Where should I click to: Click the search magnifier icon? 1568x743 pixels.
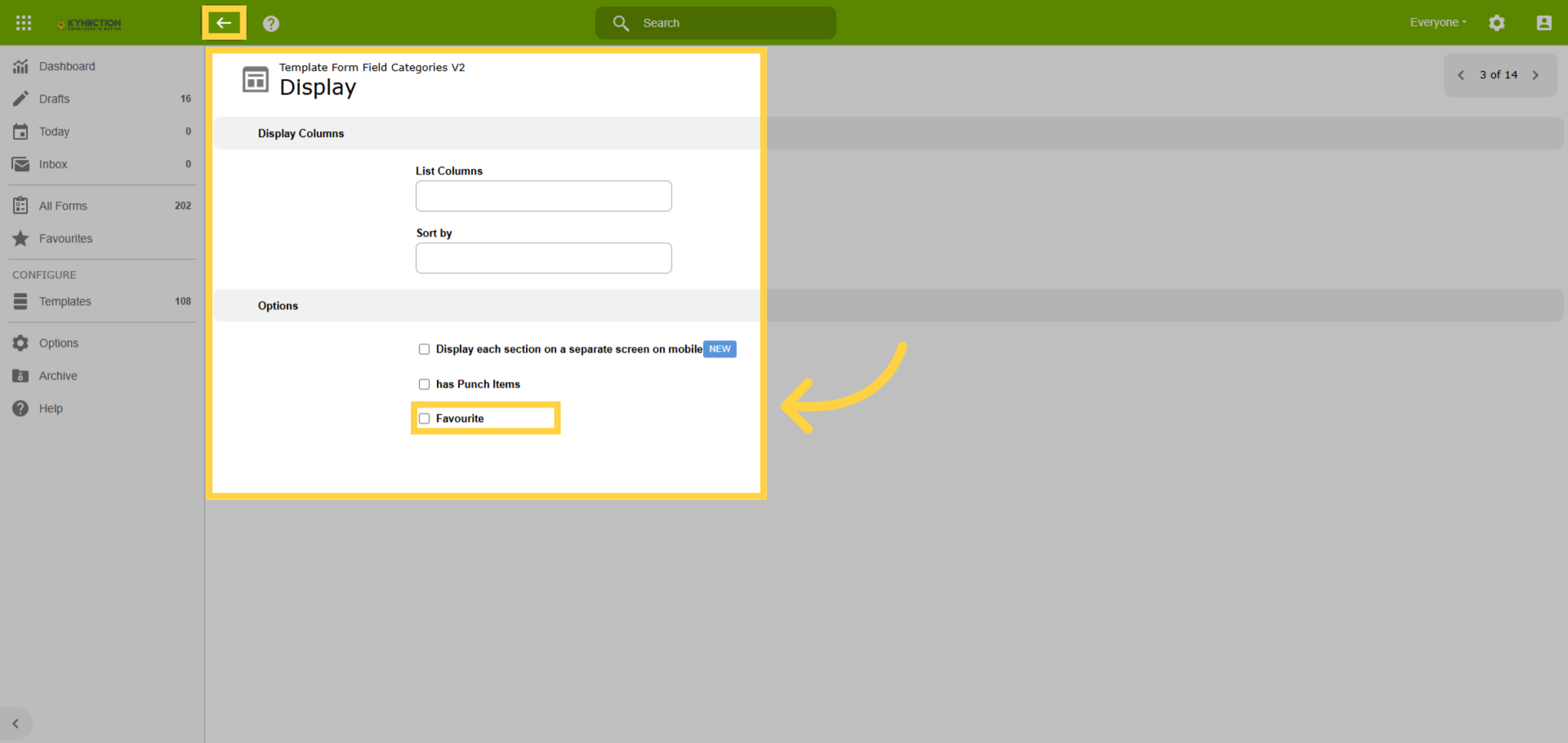pos(620,23)
